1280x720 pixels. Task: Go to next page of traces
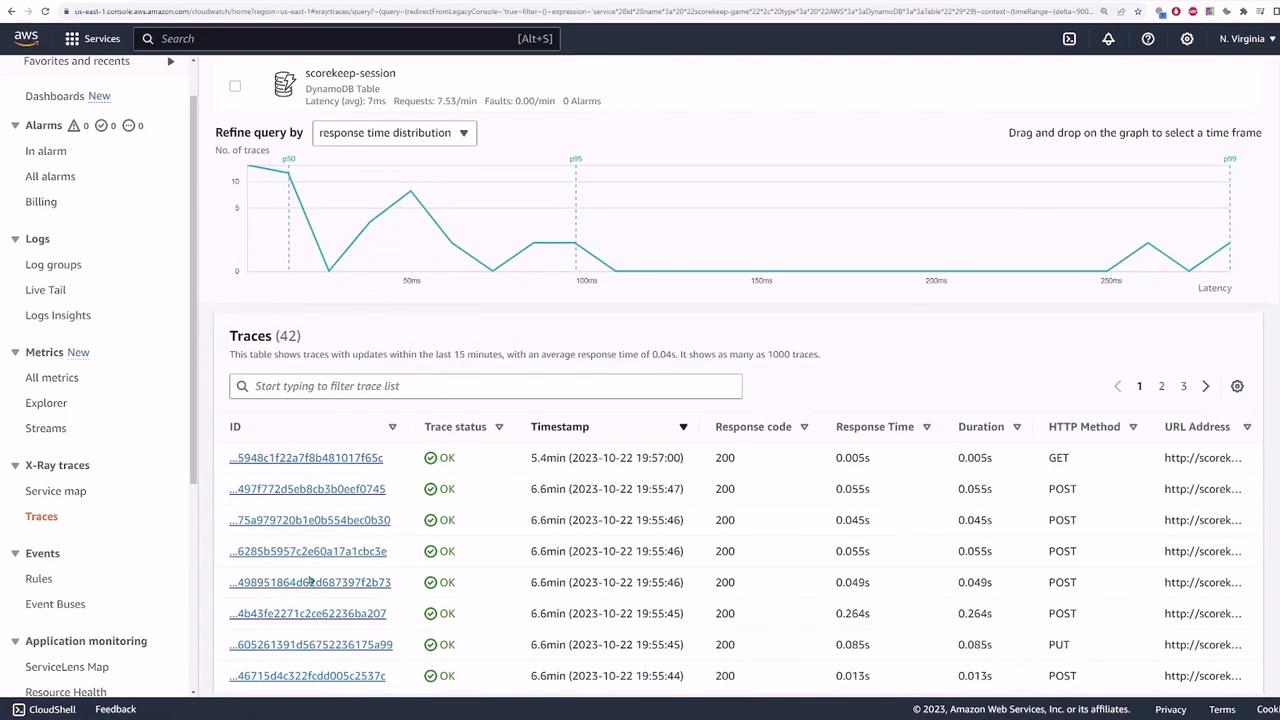point(1206,386)
